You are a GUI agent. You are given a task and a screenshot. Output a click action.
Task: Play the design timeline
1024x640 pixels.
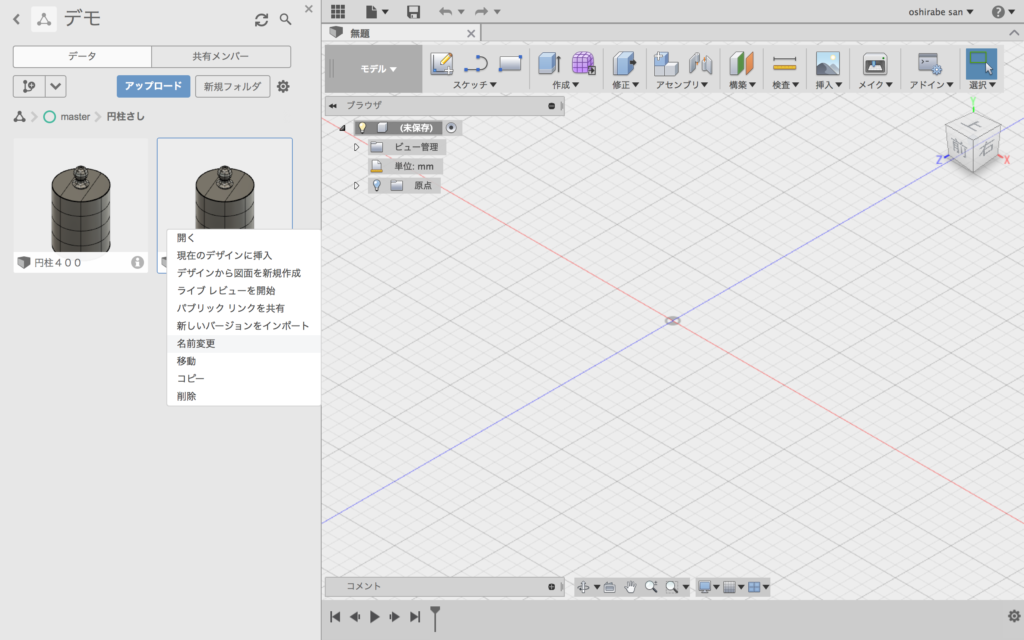click(x=374, y=616)
